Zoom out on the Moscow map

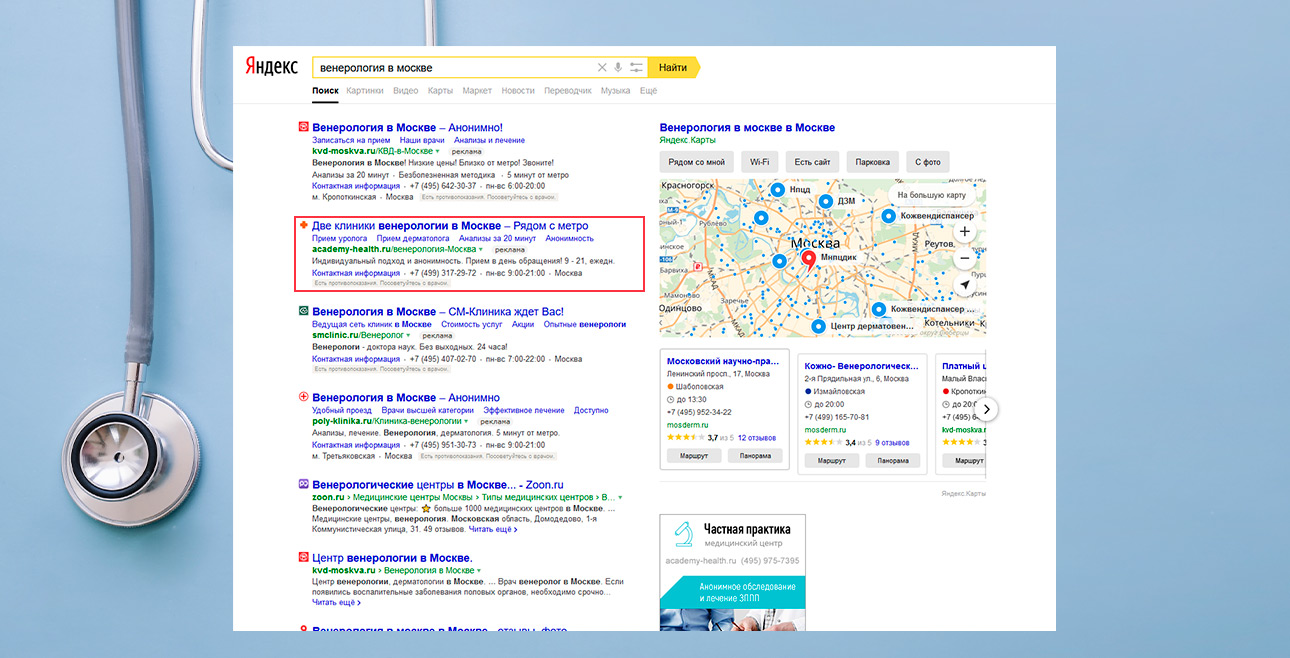pos(964,258)
